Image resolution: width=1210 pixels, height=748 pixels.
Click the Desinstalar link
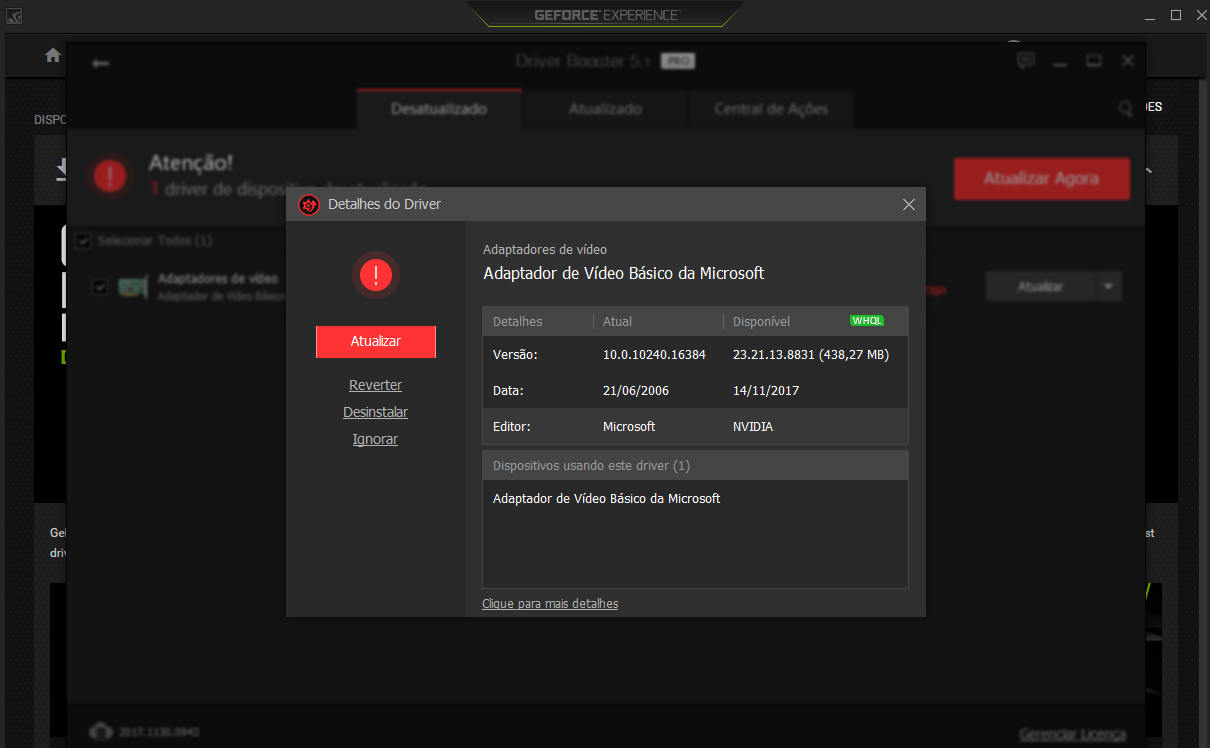[376, 412]
